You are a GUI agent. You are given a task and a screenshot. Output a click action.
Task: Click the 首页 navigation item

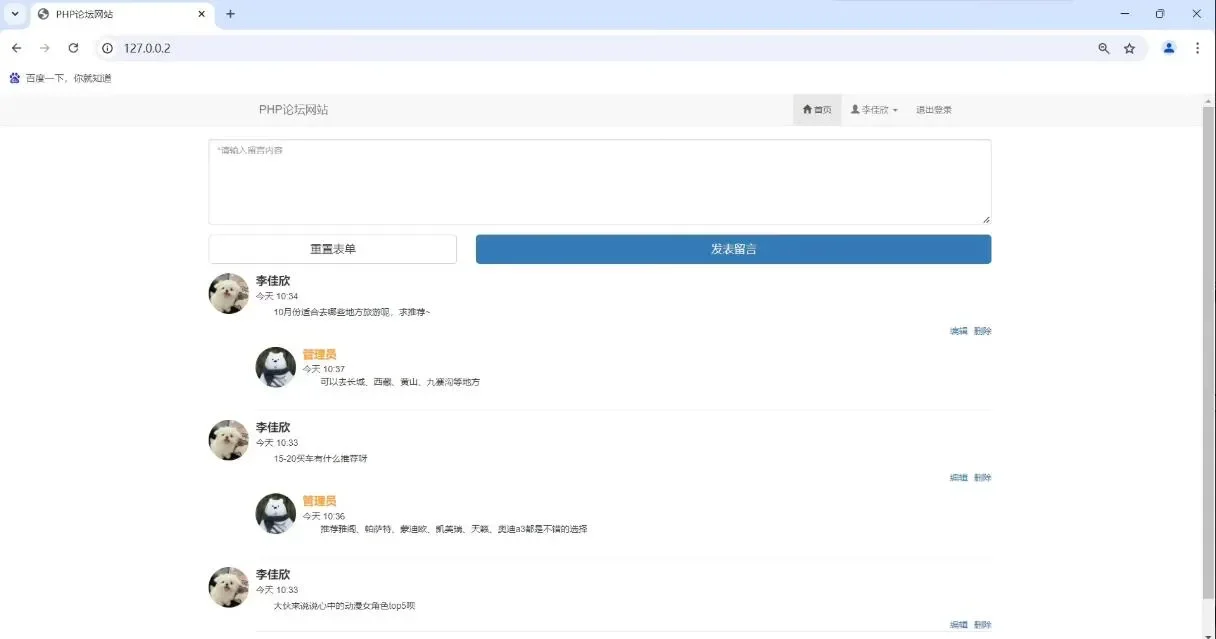click(817, 109)
